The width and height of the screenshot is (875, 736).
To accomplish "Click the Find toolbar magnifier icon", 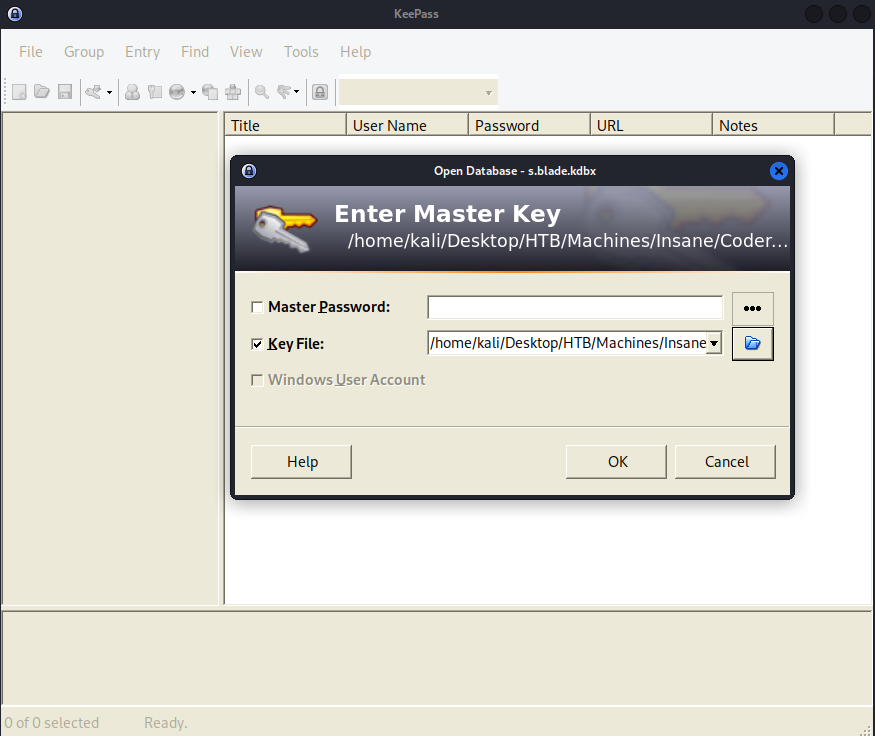I will (x=261, y=91).
